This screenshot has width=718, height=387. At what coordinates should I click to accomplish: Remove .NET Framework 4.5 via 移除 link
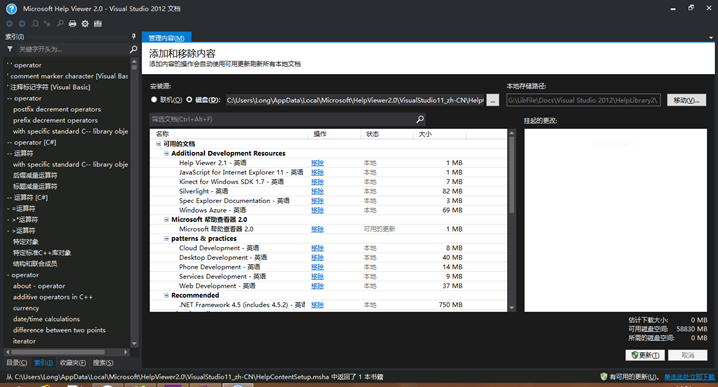pyautogui.click(x=317, y=305)
